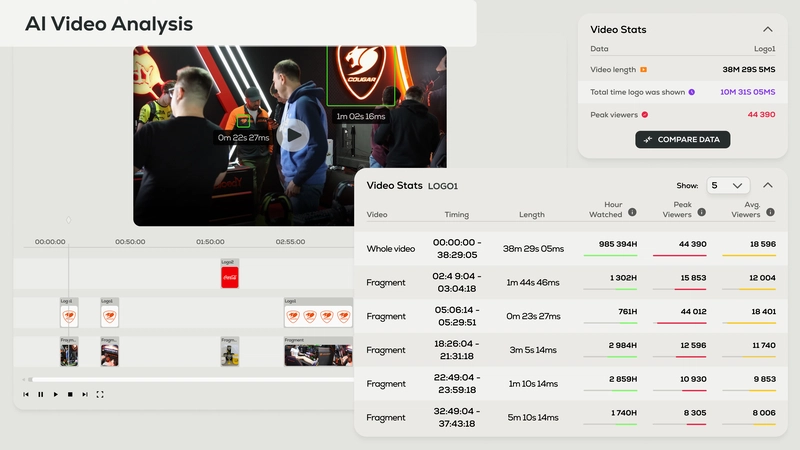The height and width of the screenshot is (450, 800).
Task: Click the red Peak viewers indicator dot
Action: (x=645, y=115)
